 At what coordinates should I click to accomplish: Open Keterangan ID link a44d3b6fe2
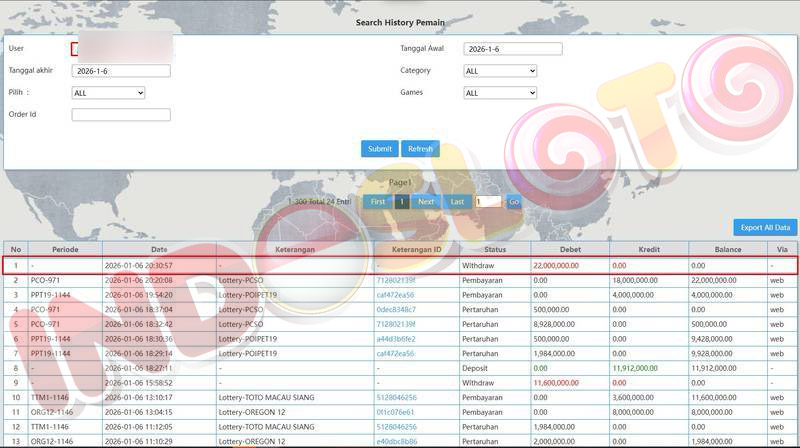(x=396, y=339)
